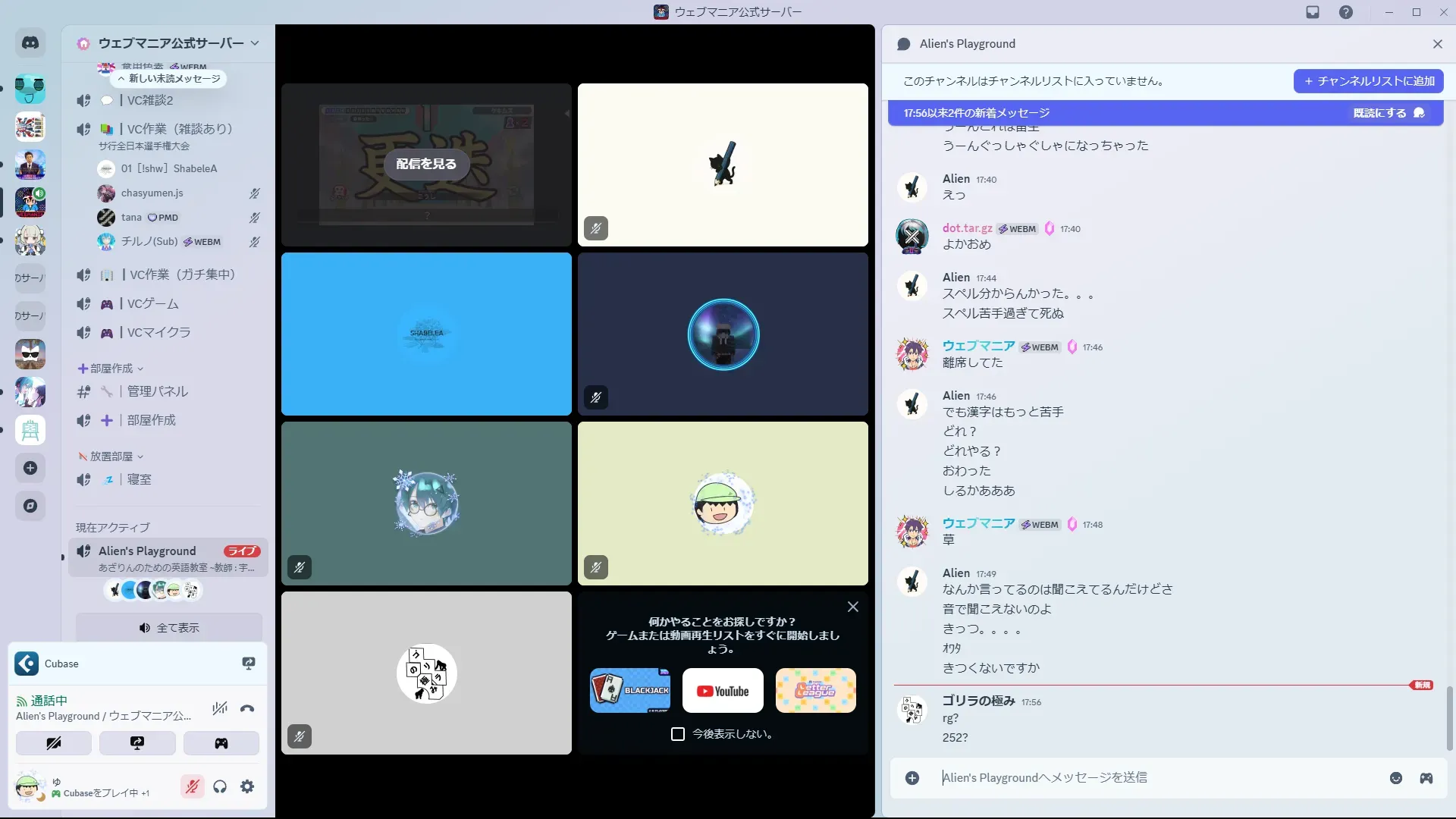The width and height of the screenshot is (1456, 819).
Task: Select the 管理パネル text channel
Action: pos(158,391)
